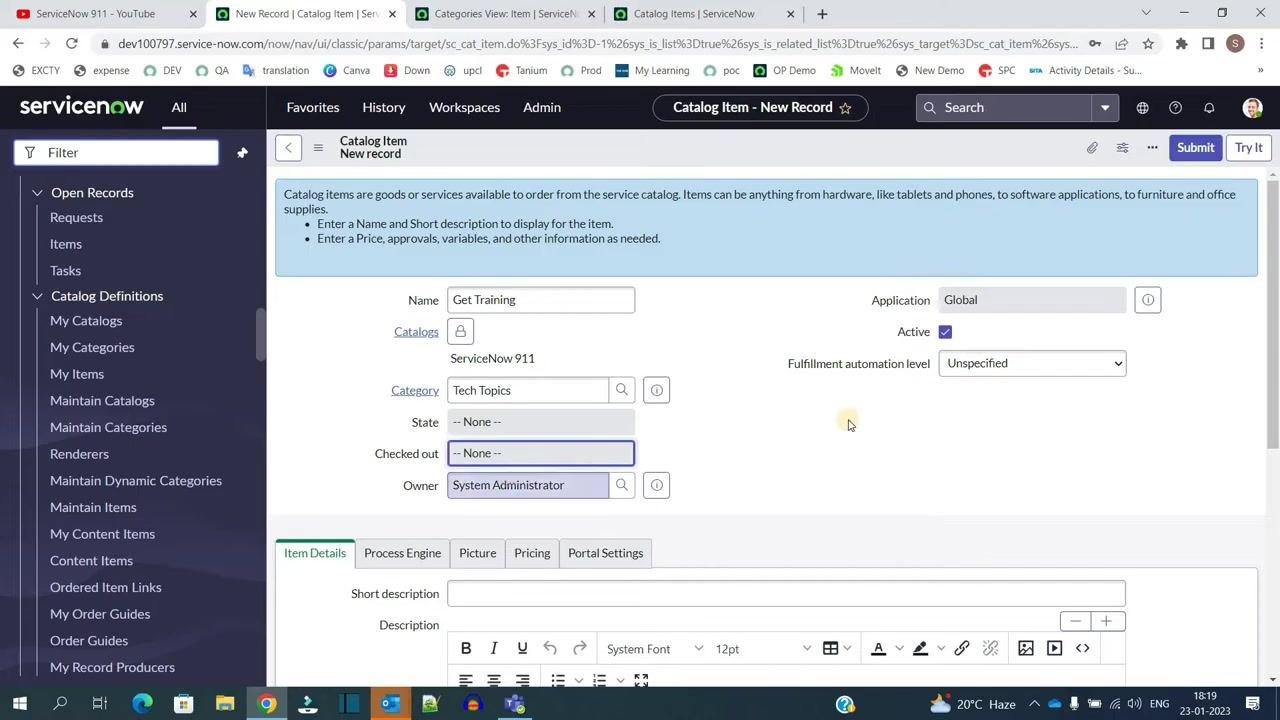Apply underline in description editor
Viewport: 1280px width, 720px height.
(522, 649)
